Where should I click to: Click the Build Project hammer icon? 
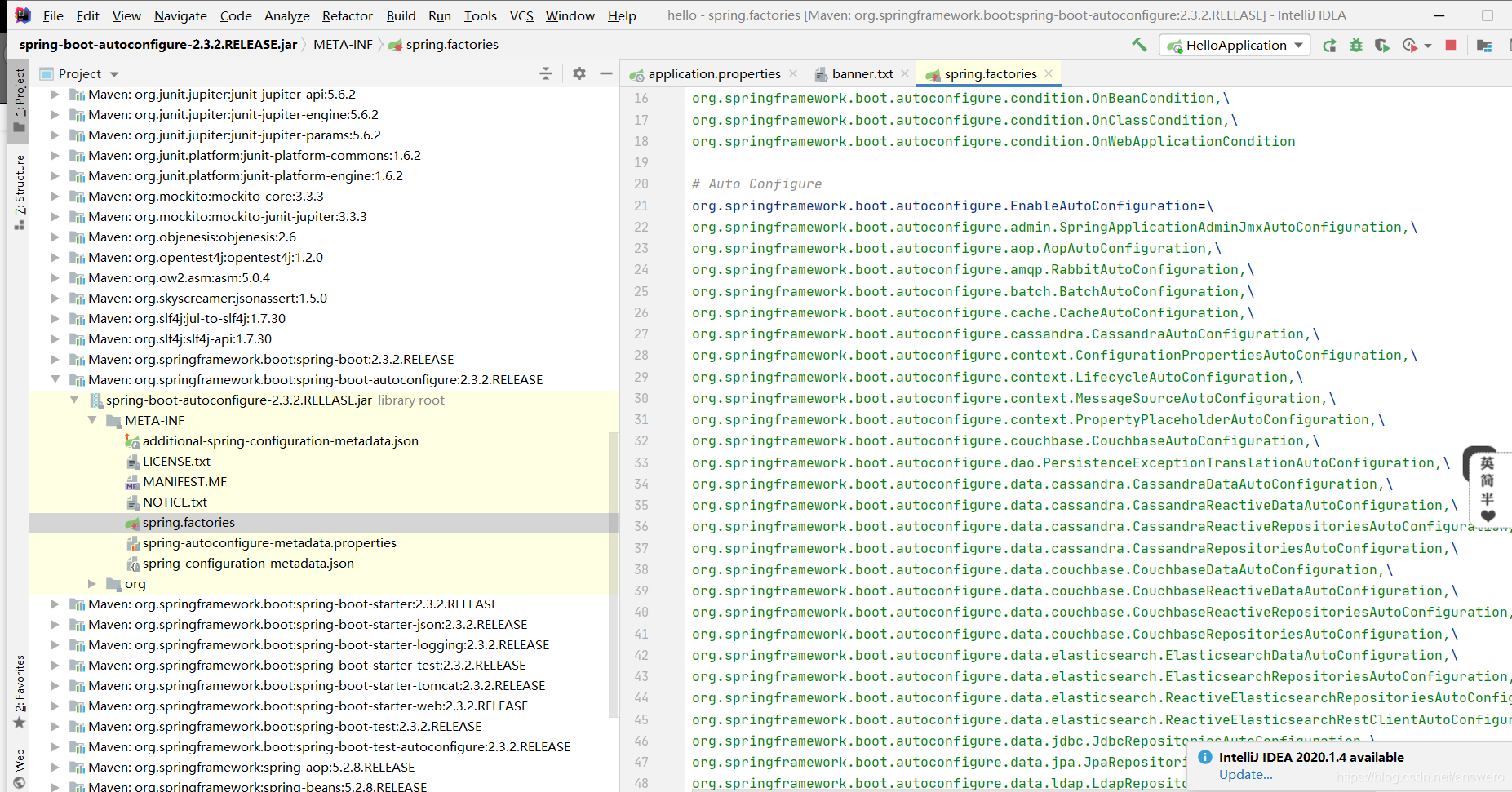point(1139,45)
